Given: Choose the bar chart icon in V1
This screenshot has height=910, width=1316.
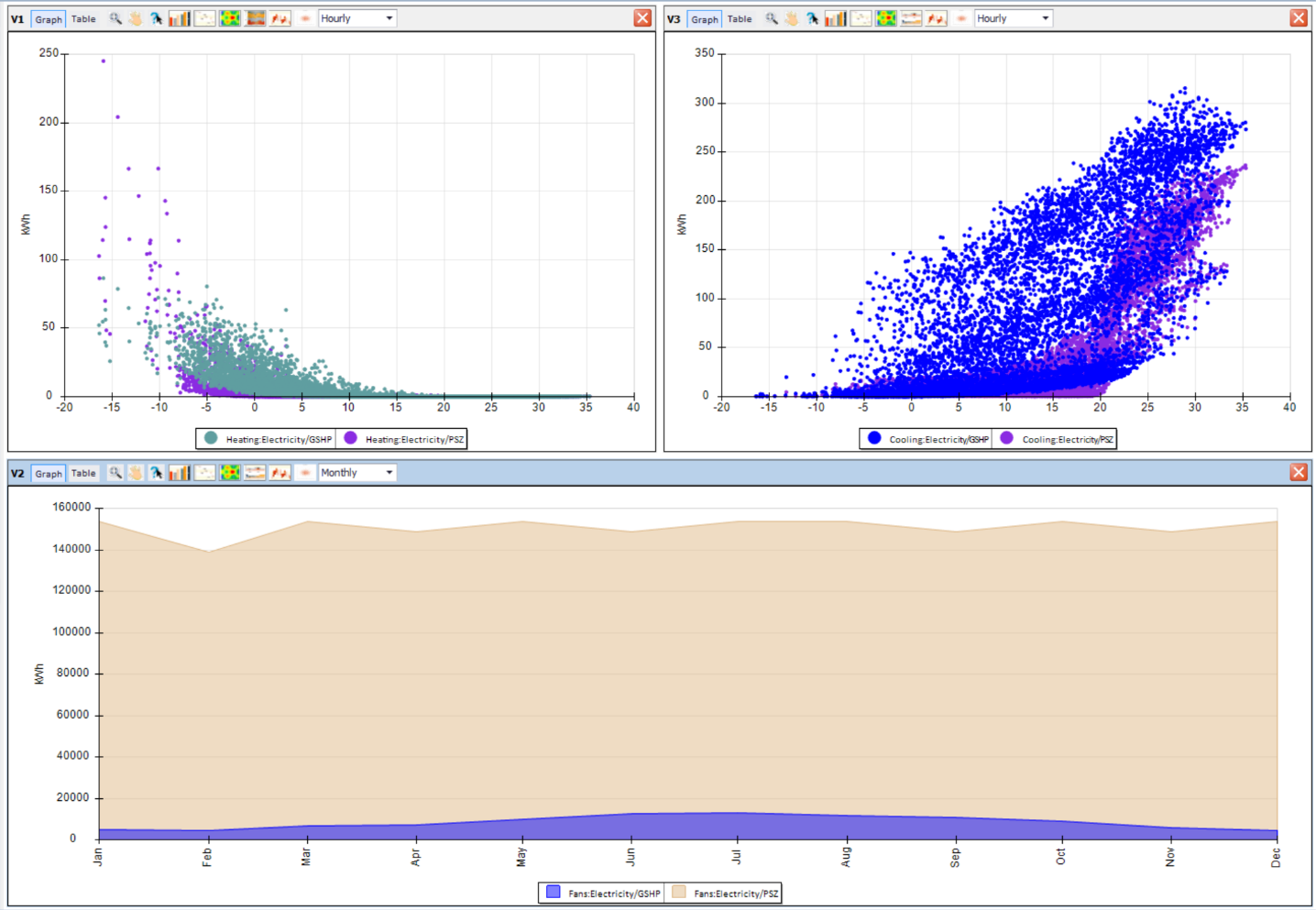Looking at the screenshot, I should 180,18.
